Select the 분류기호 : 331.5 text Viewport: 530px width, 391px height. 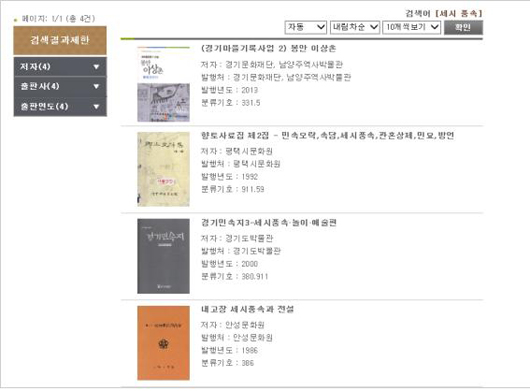point(231,103)
